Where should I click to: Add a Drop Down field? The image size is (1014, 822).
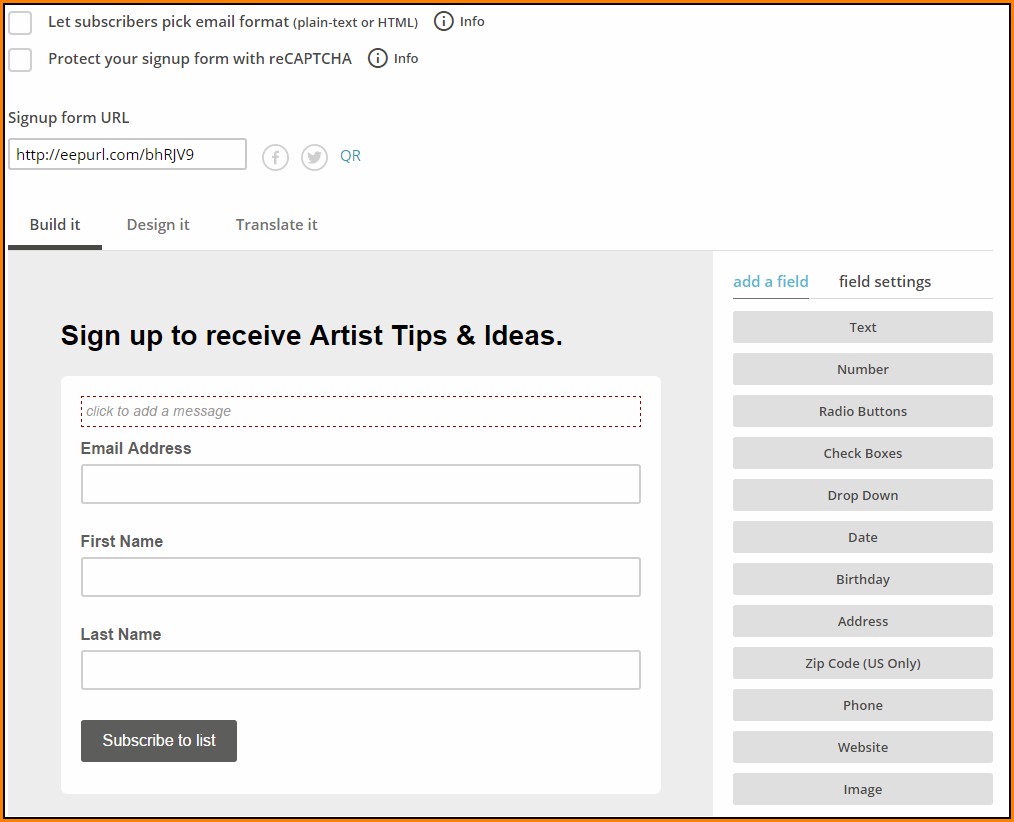click(x=862, y=495)
